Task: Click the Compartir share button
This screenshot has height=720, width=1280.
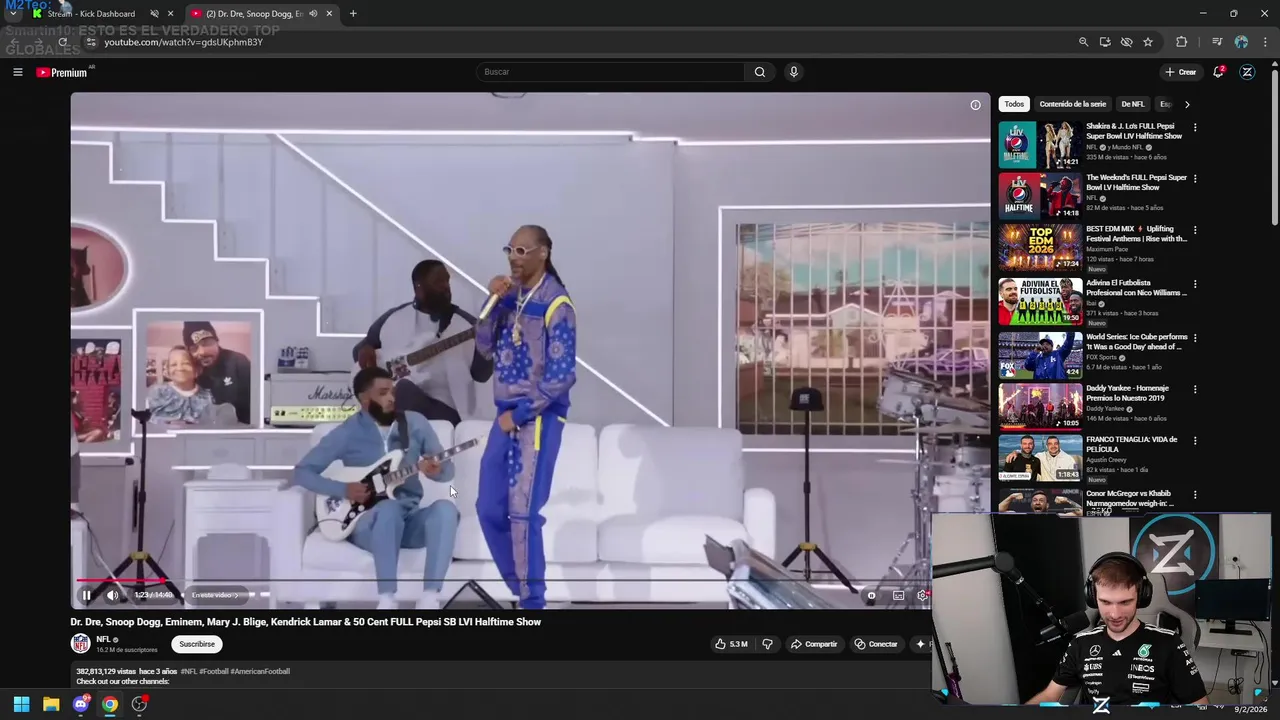Action: pyautogui.click(x=814, y=644)
